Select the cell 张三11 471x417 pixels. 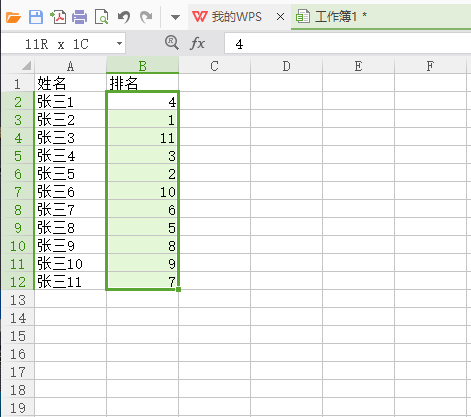pos(70,281)
